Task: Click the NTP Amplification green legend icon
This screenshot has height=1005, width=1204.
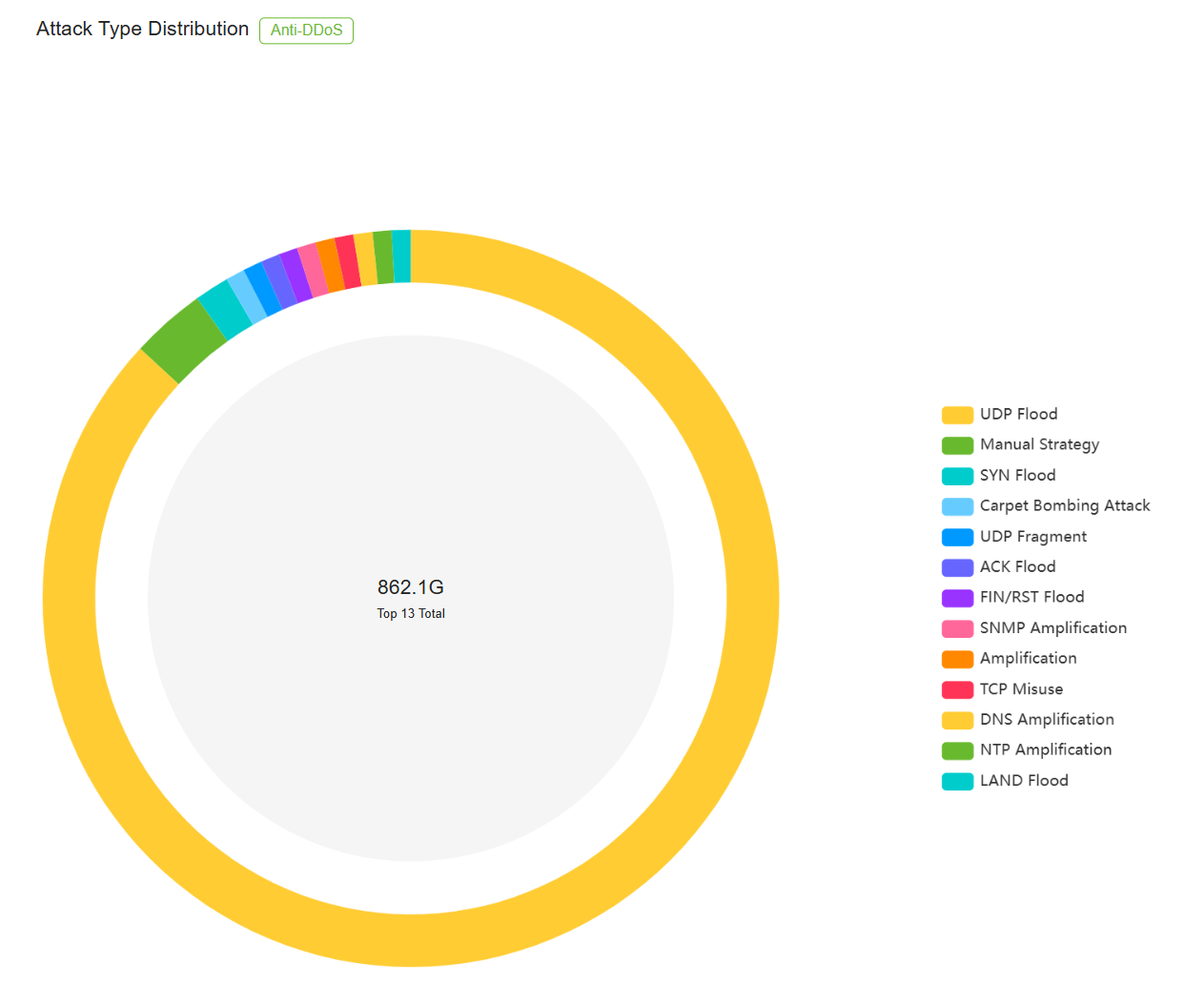Action: pos(957,750)
